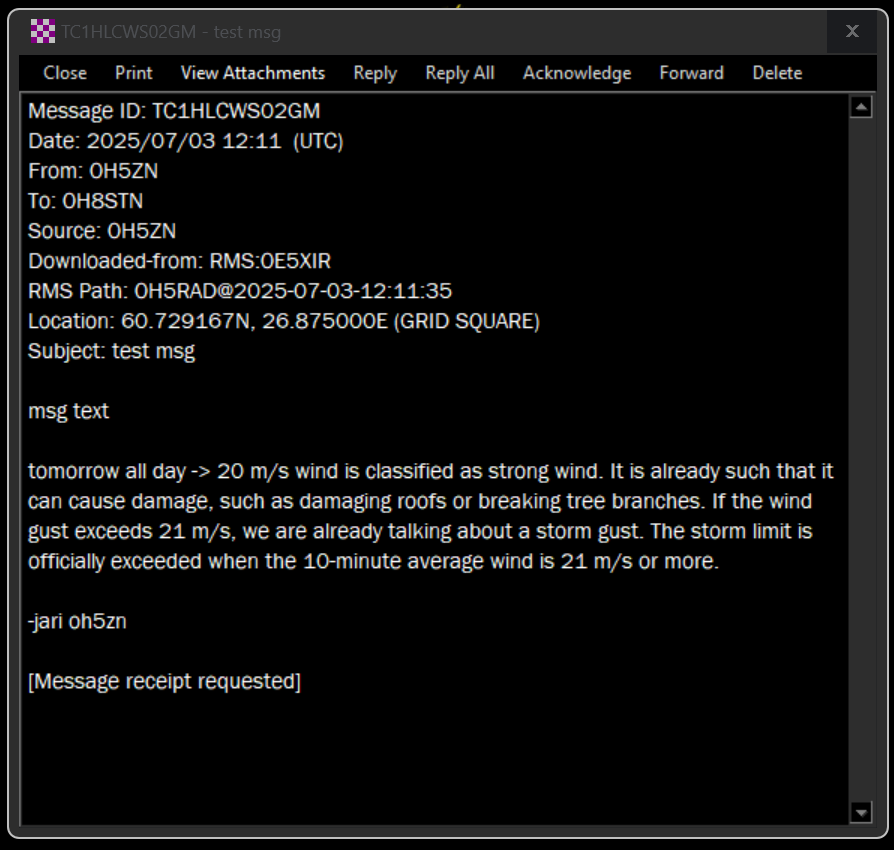Delete this message
The width and height of the screenshot is (894, 850).
(777, 73)
